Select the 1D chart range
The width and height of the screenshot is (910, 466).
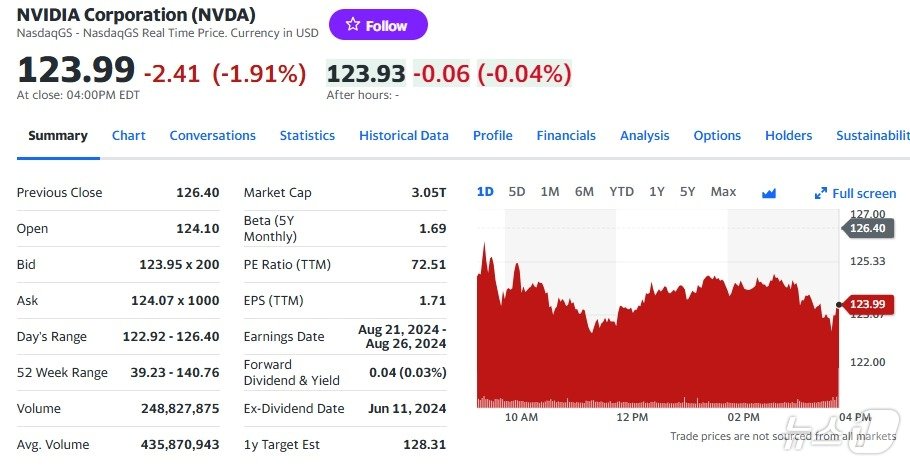(x=485, y=192)
